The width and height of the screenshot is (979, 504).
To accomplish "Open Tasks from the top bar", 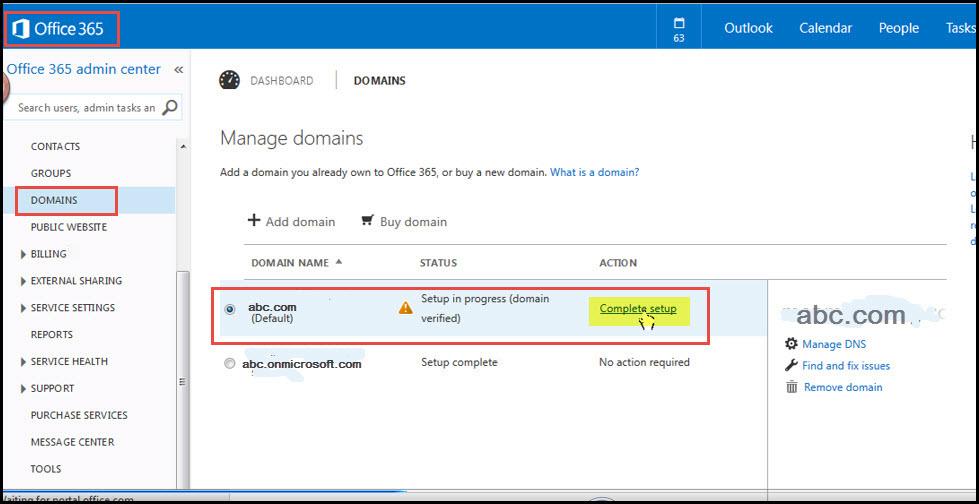I will click(962, 28).
